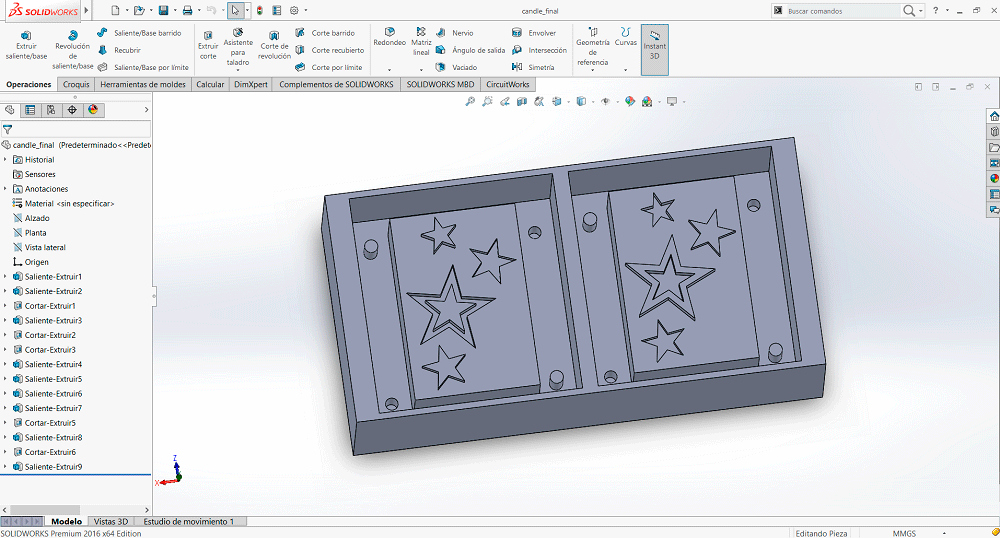The image size is (1000, 538).
Task: Open the SOLIDWORKS MBD tab
Action: coord(440,84)
